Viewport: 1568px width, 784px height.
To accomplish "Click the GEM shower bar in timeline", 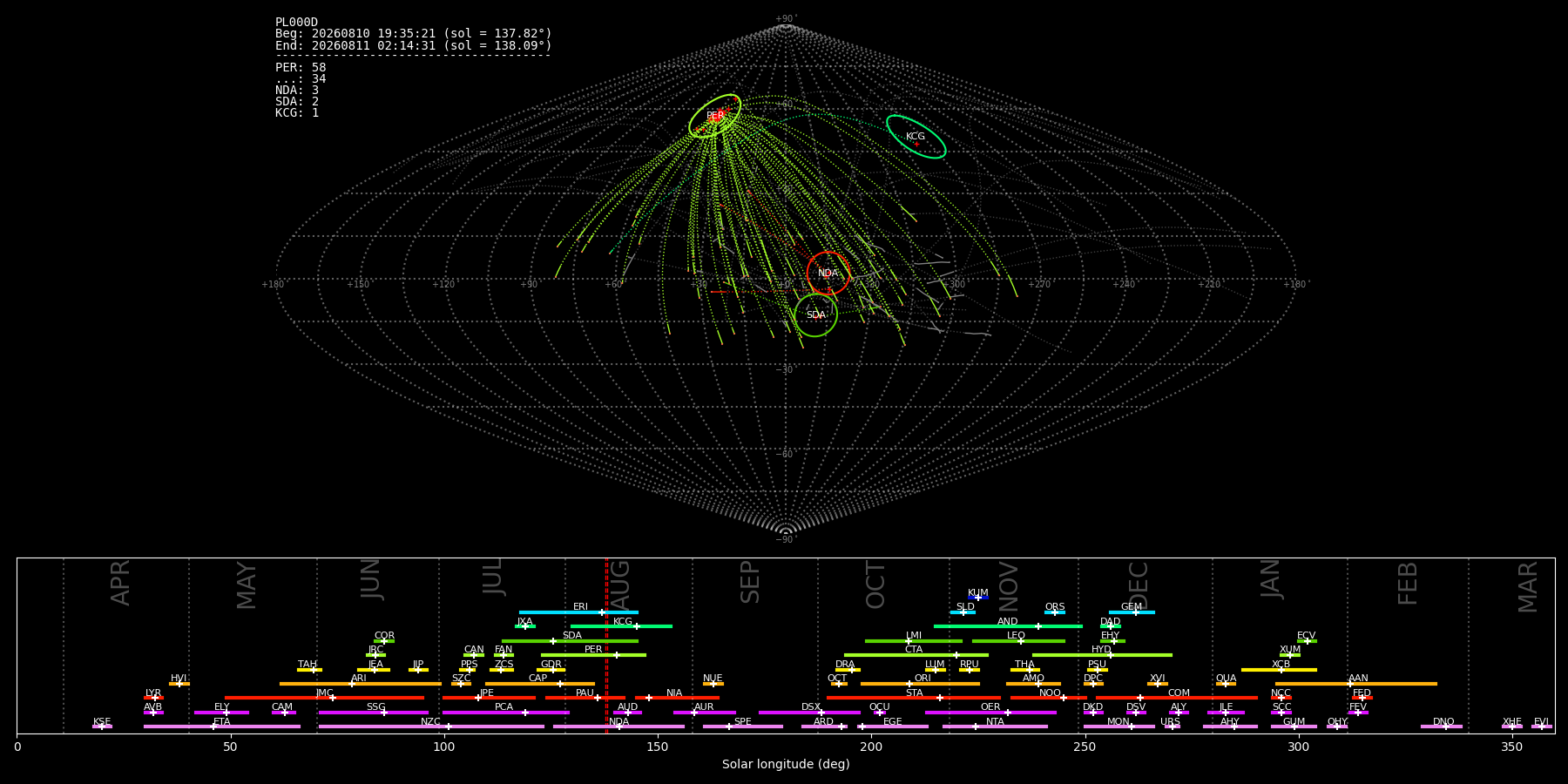I will click(x=1132, y=612).
